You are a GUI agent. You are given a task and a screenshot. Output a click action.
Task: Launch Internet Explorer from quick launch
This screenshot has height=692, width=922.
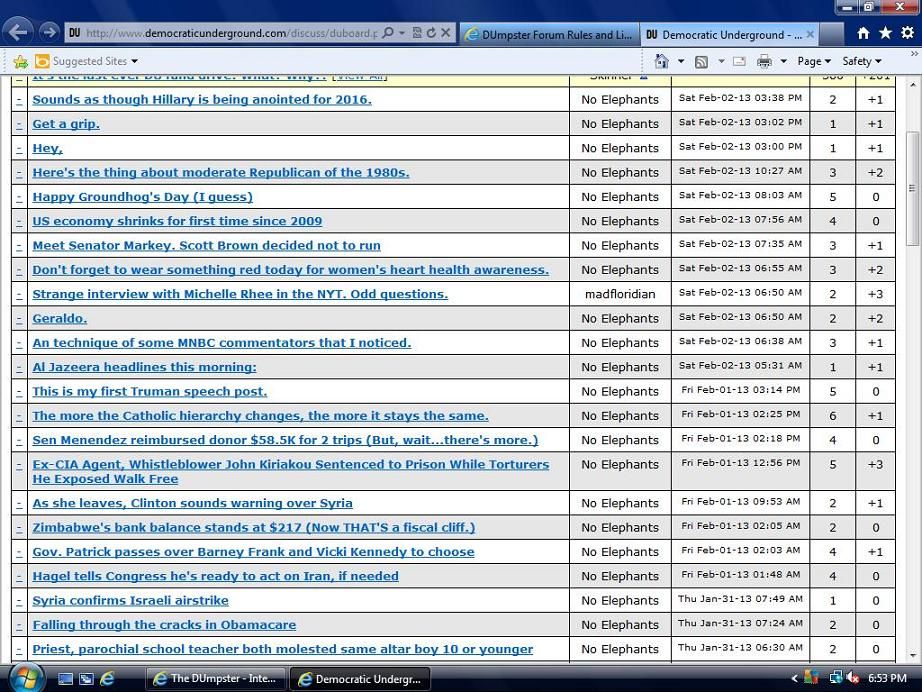click(107, 679)
